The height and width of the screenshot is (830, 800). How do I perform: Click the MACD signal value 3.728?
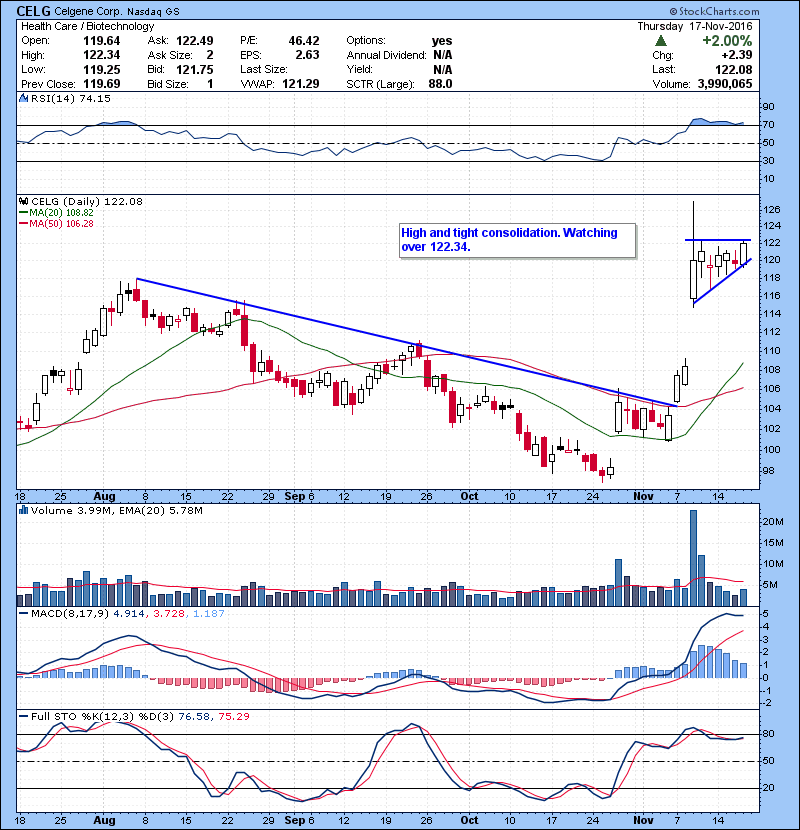[169, 614]
